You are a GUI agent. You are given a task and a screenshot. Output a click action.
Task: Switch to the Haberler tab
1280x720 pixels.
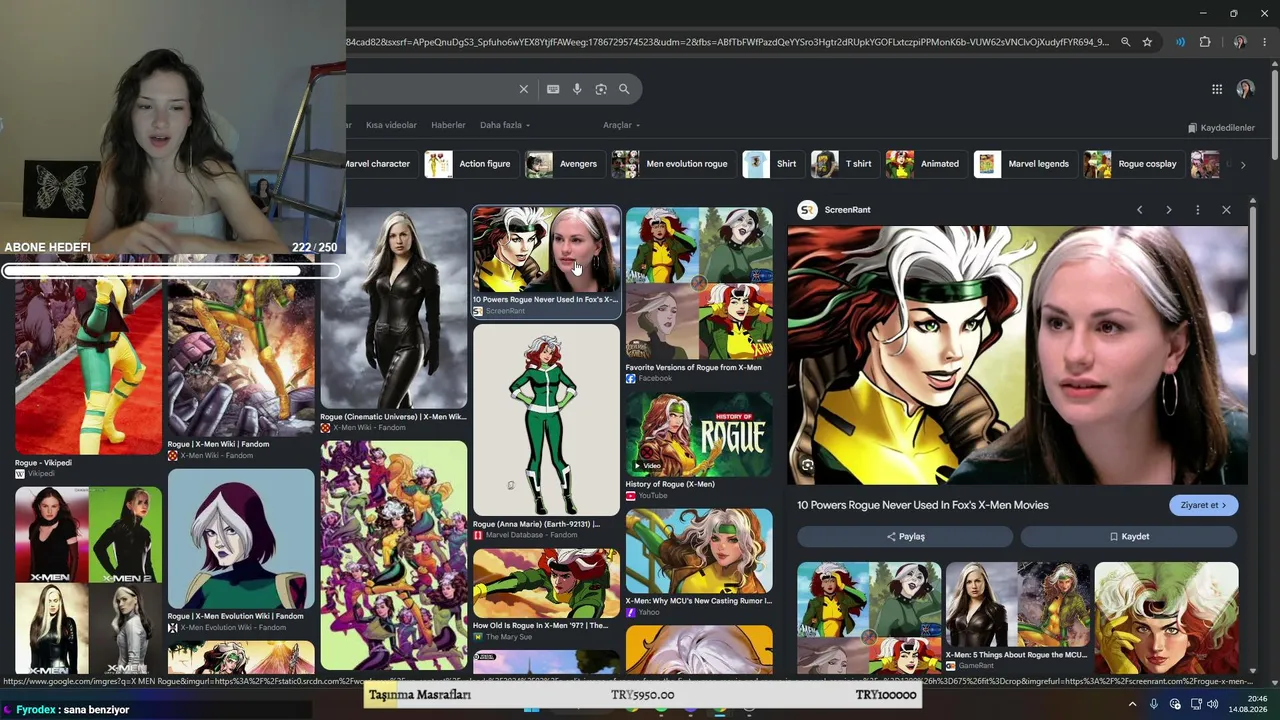coord(448,125)
